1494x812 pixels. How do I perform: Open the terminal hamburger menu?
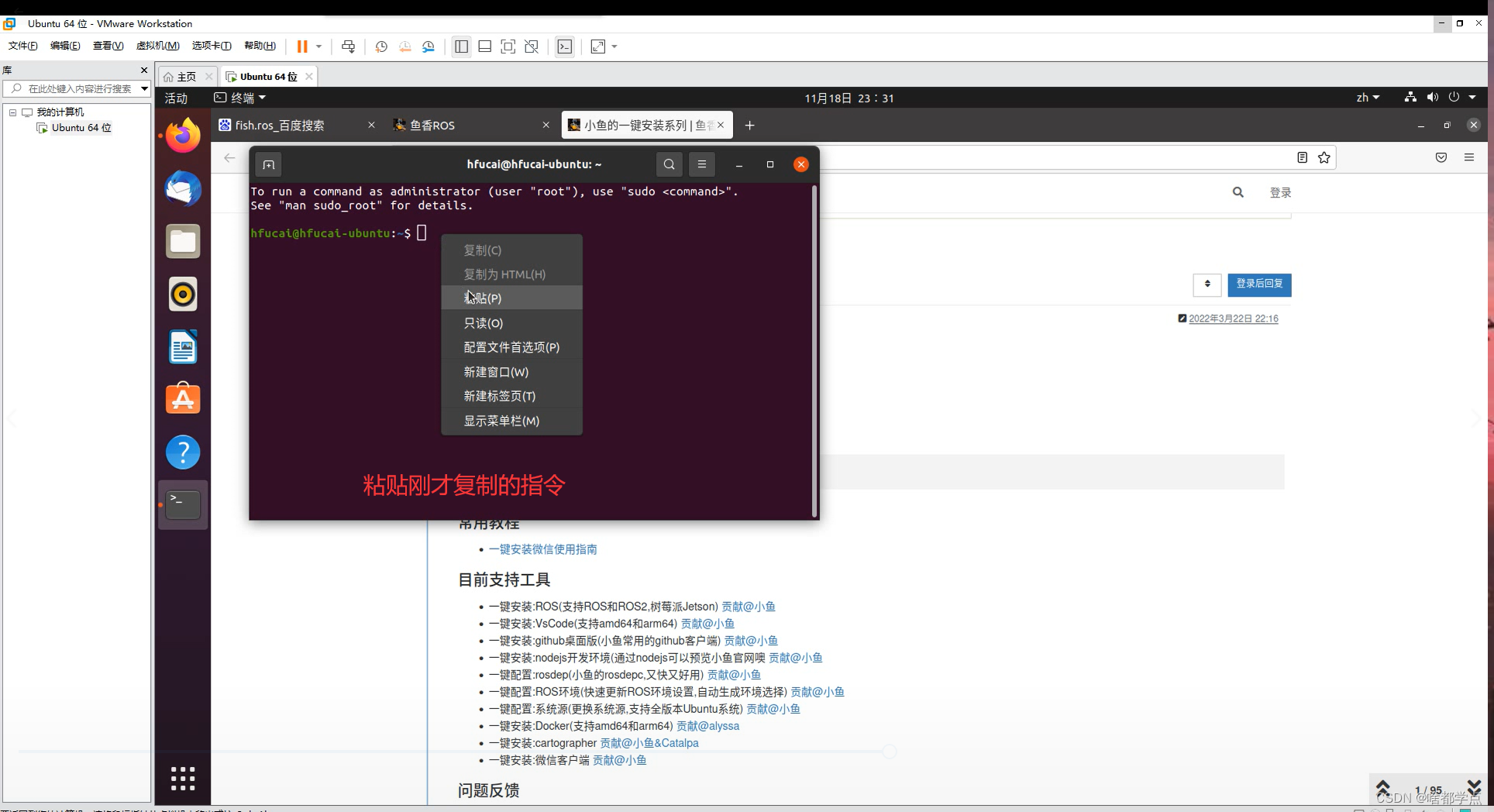coord(702,164)
